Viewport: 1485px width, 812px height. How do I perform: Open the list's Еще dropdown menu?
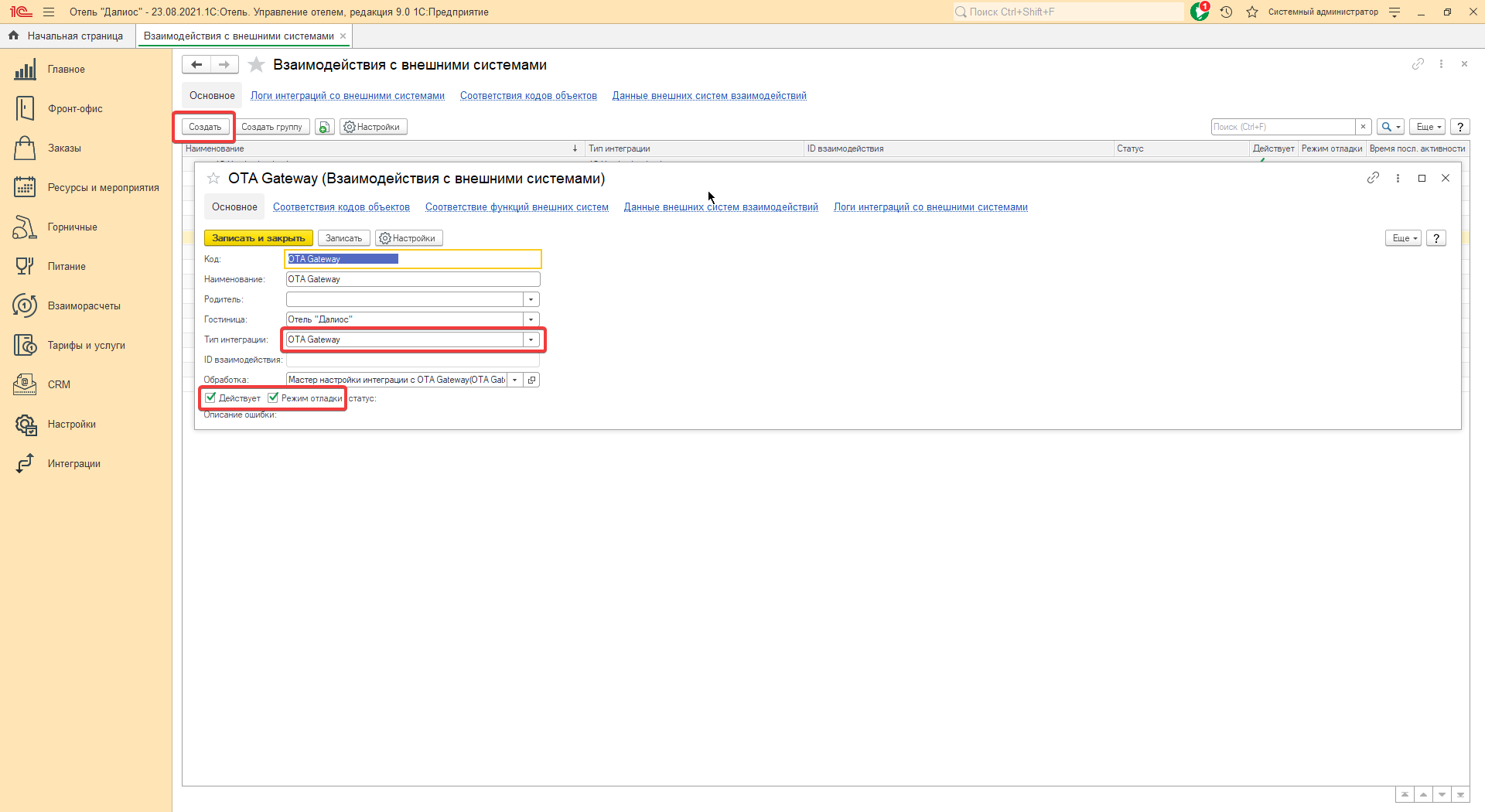1427,127
